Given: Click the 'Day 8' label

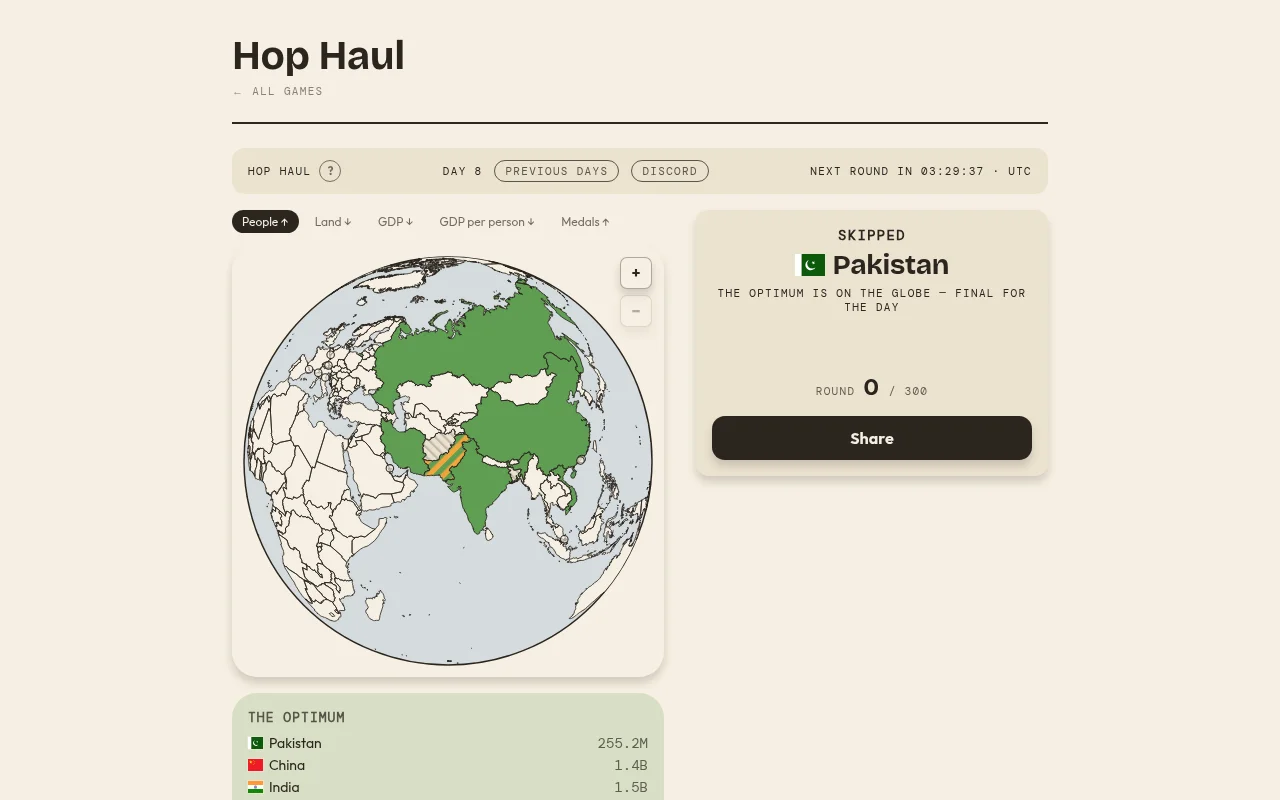Looking at the screenshot, I should [462, 171].
